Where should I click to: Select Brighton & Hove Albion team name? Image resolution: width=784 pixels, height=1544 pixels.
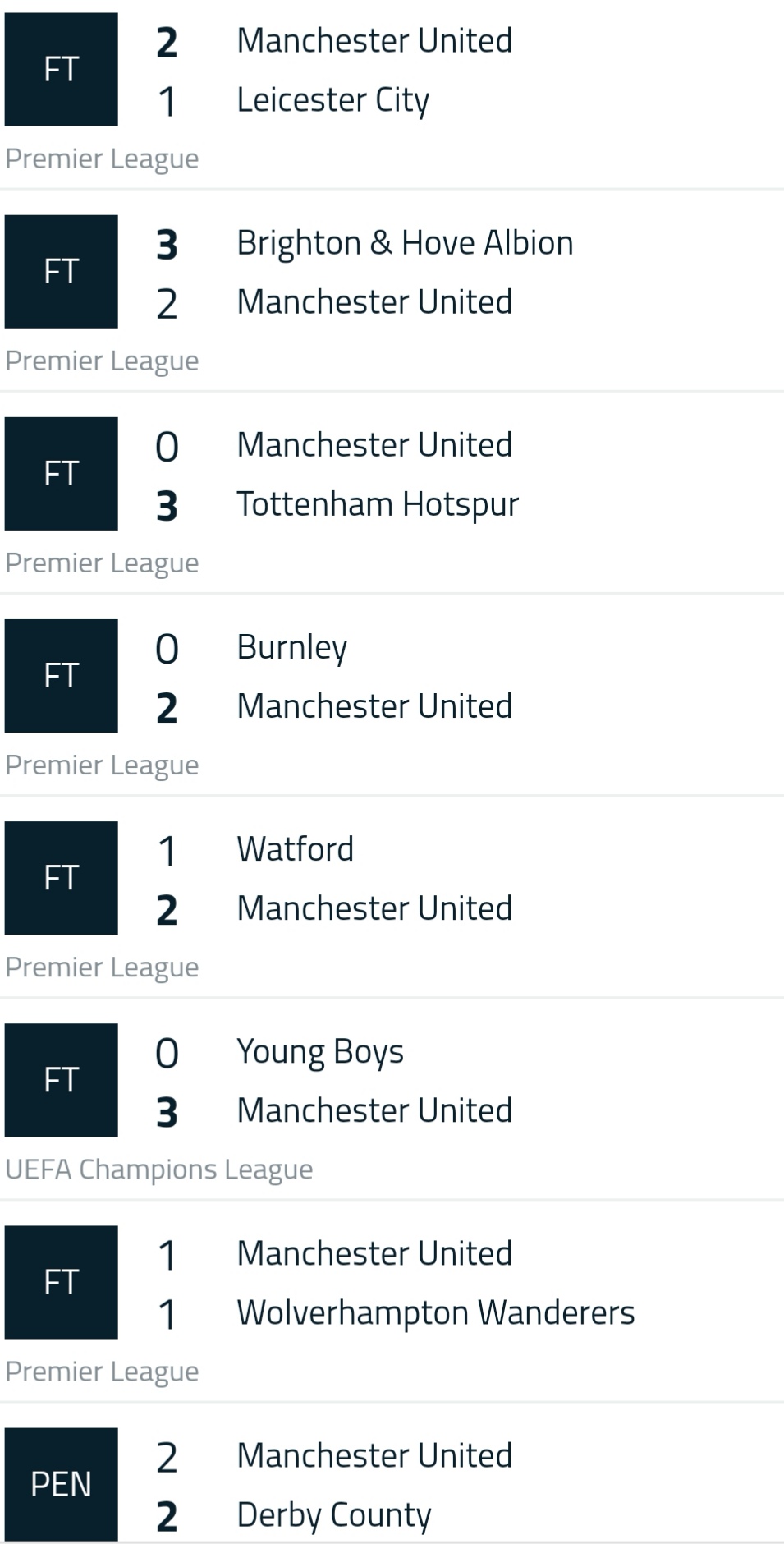coord(405,243)
